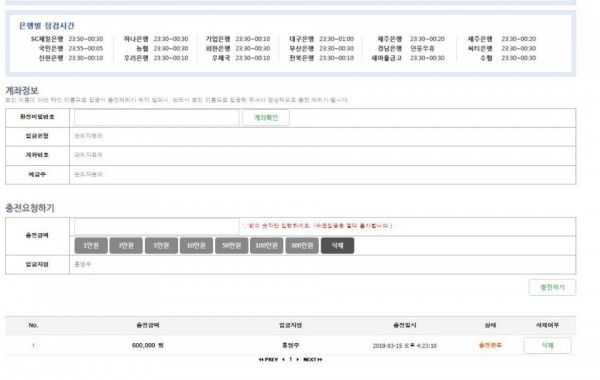Select the 3만원 amount button
The image size is (600, 380).
pos(126,245)
